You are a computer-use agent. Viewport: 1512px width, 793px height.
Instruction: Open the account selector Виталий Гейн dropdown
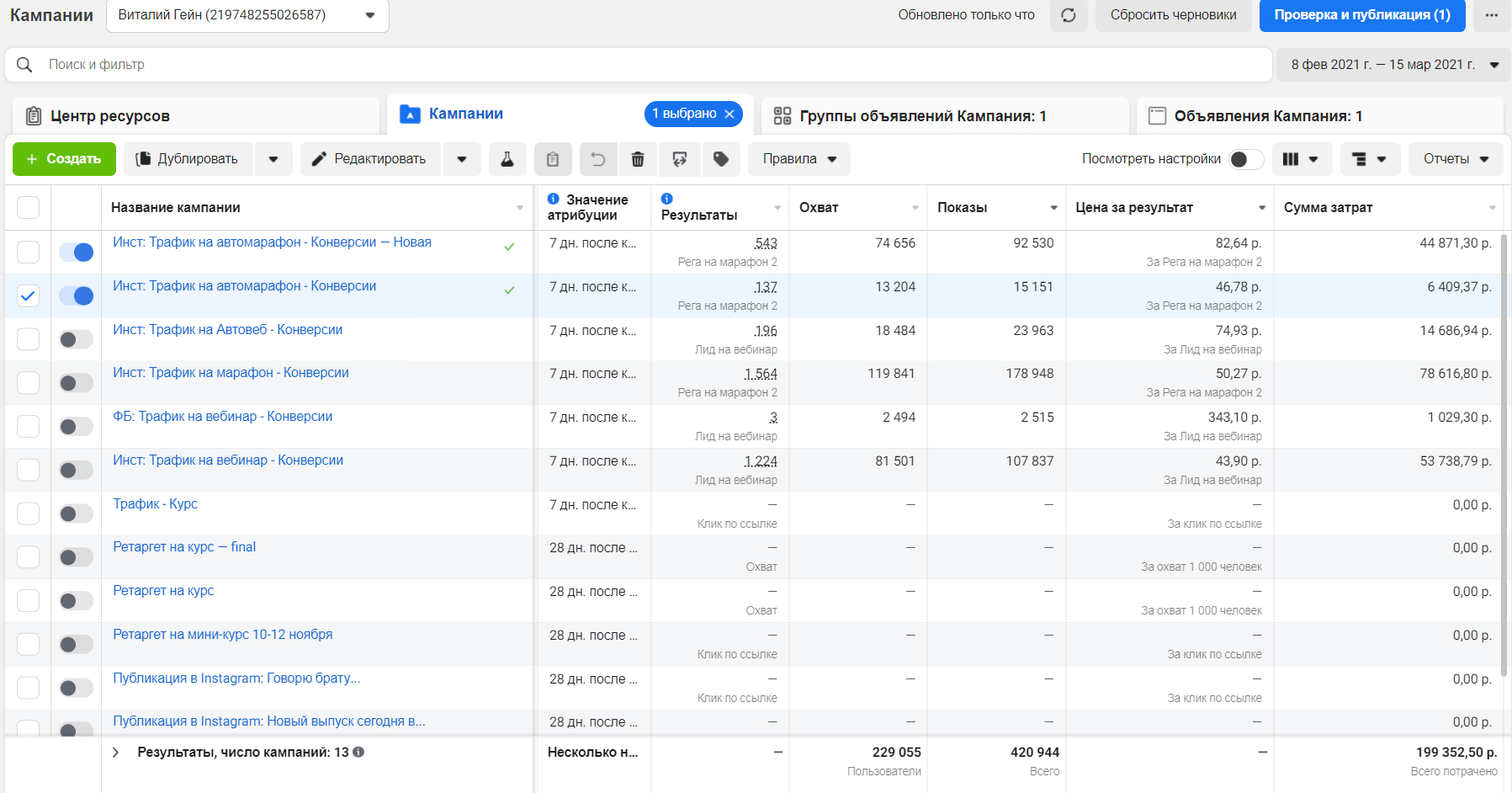[x=247, y=15]
